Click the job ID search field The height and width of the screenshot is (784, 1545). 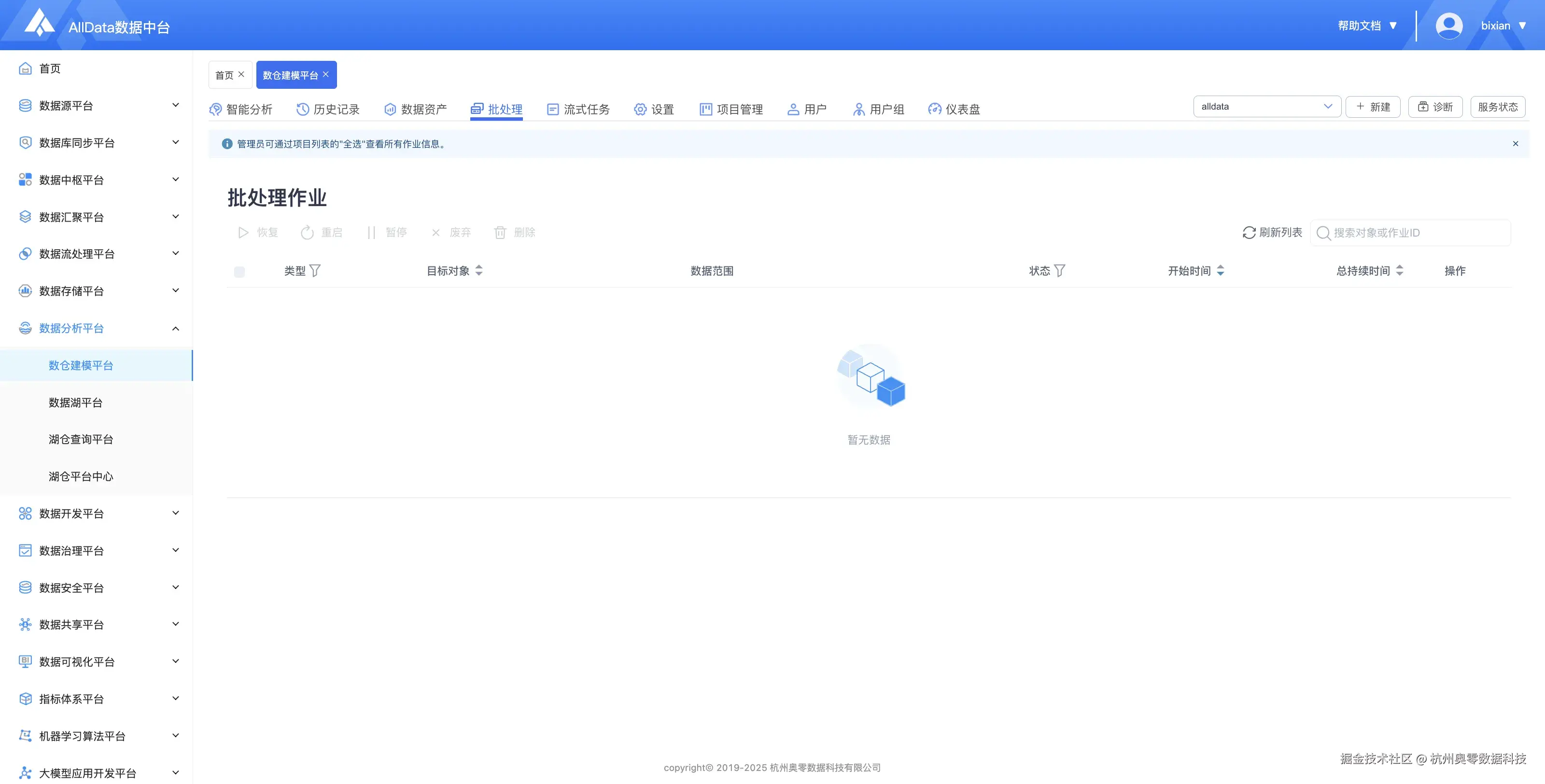(x=1416, y=233)
